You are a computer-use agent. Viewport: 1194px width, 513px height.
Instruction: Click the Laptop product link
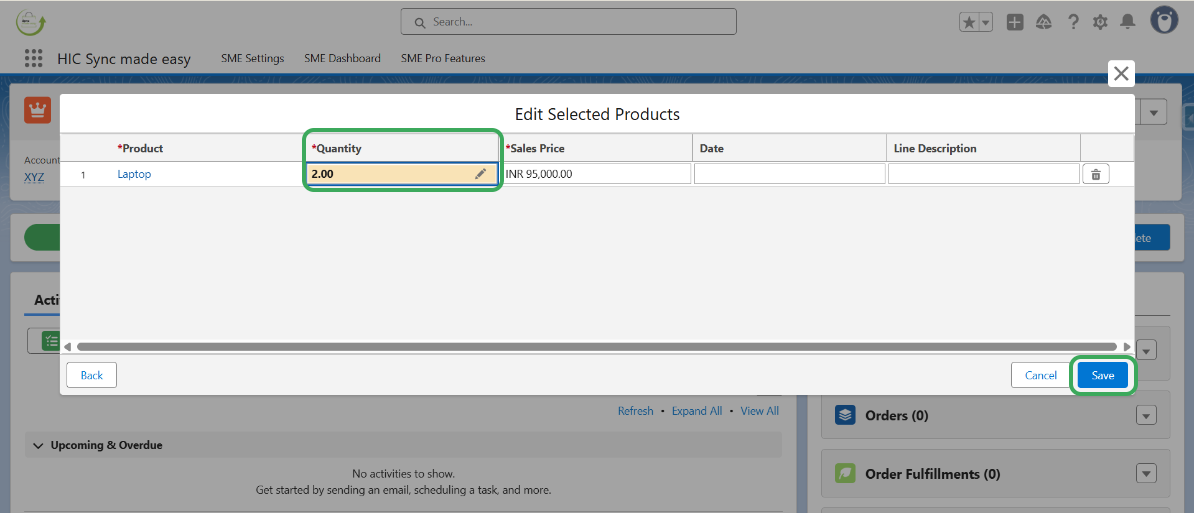point(134,174)
